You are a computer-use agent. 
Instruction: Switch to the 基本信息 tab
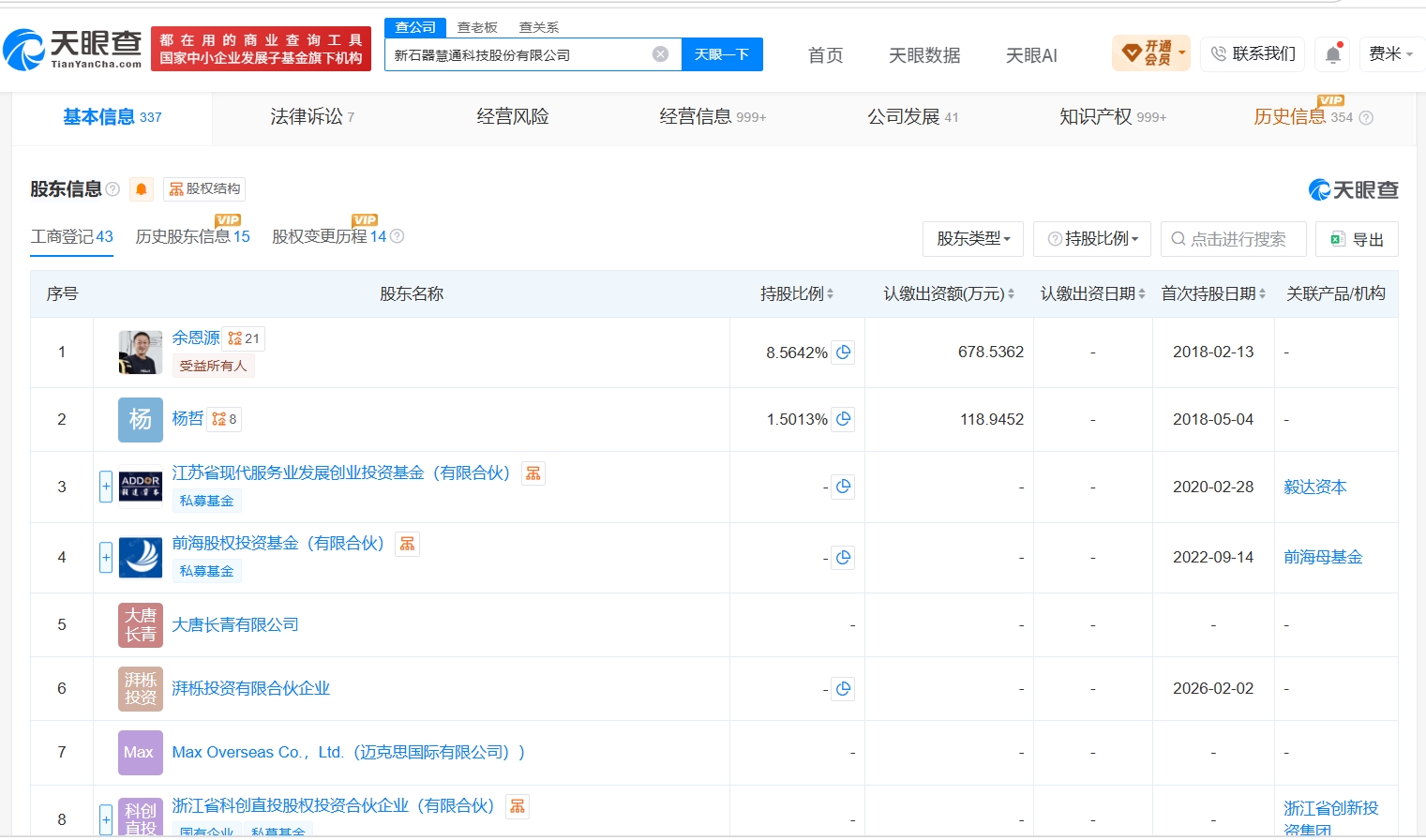(x=113, y=117)
